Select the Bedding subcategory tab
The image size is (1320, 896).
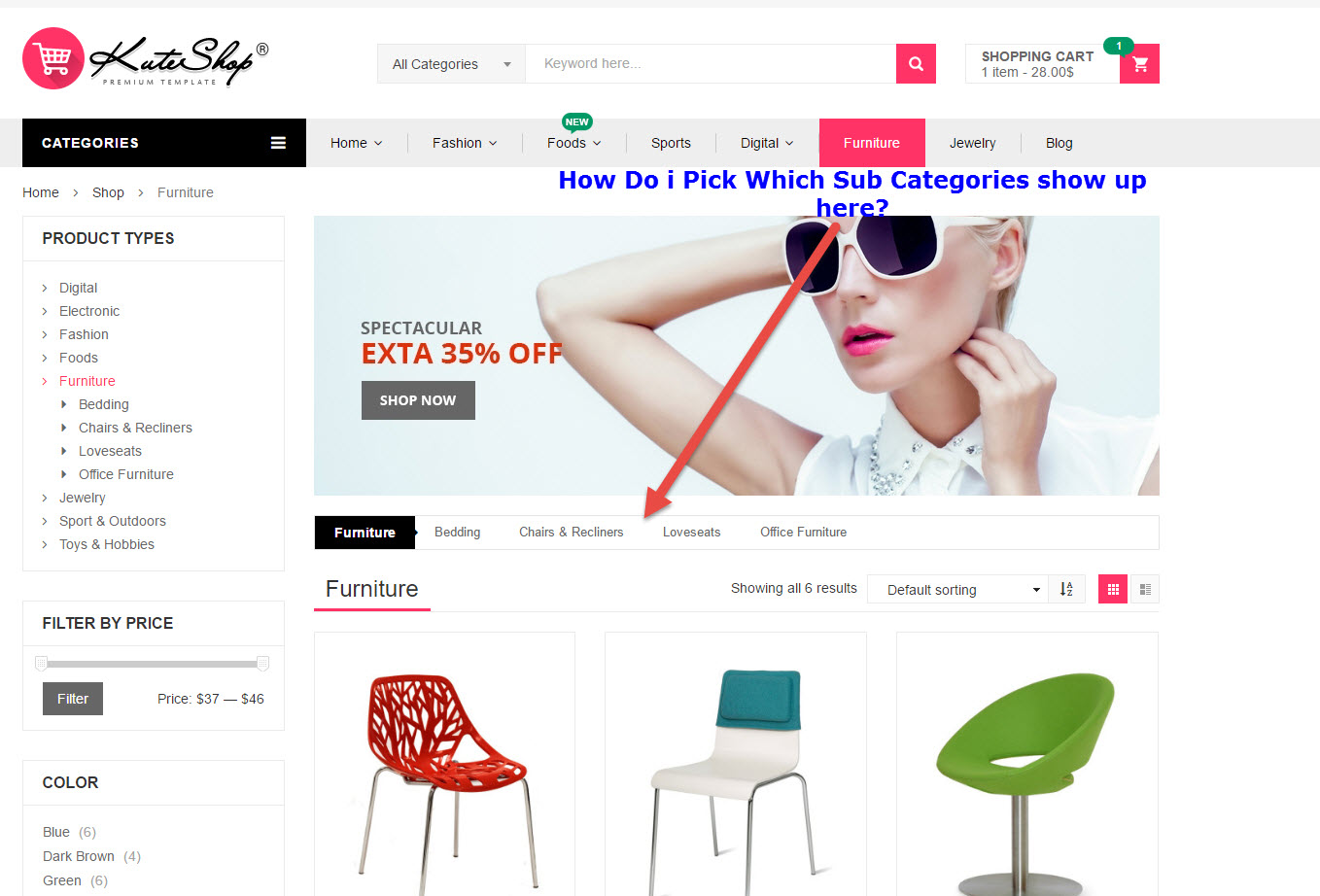457,532
